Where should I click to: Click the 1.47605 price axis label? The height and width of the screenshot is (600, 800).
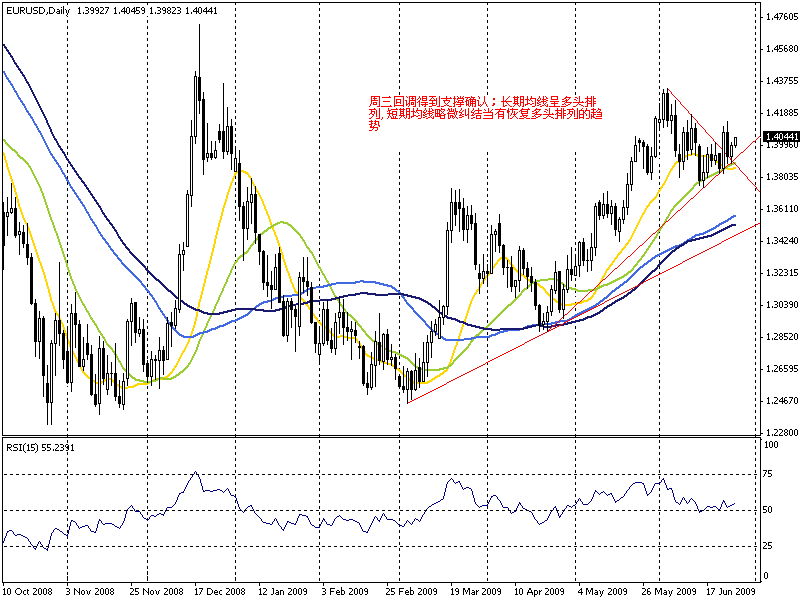pos(782,17)
